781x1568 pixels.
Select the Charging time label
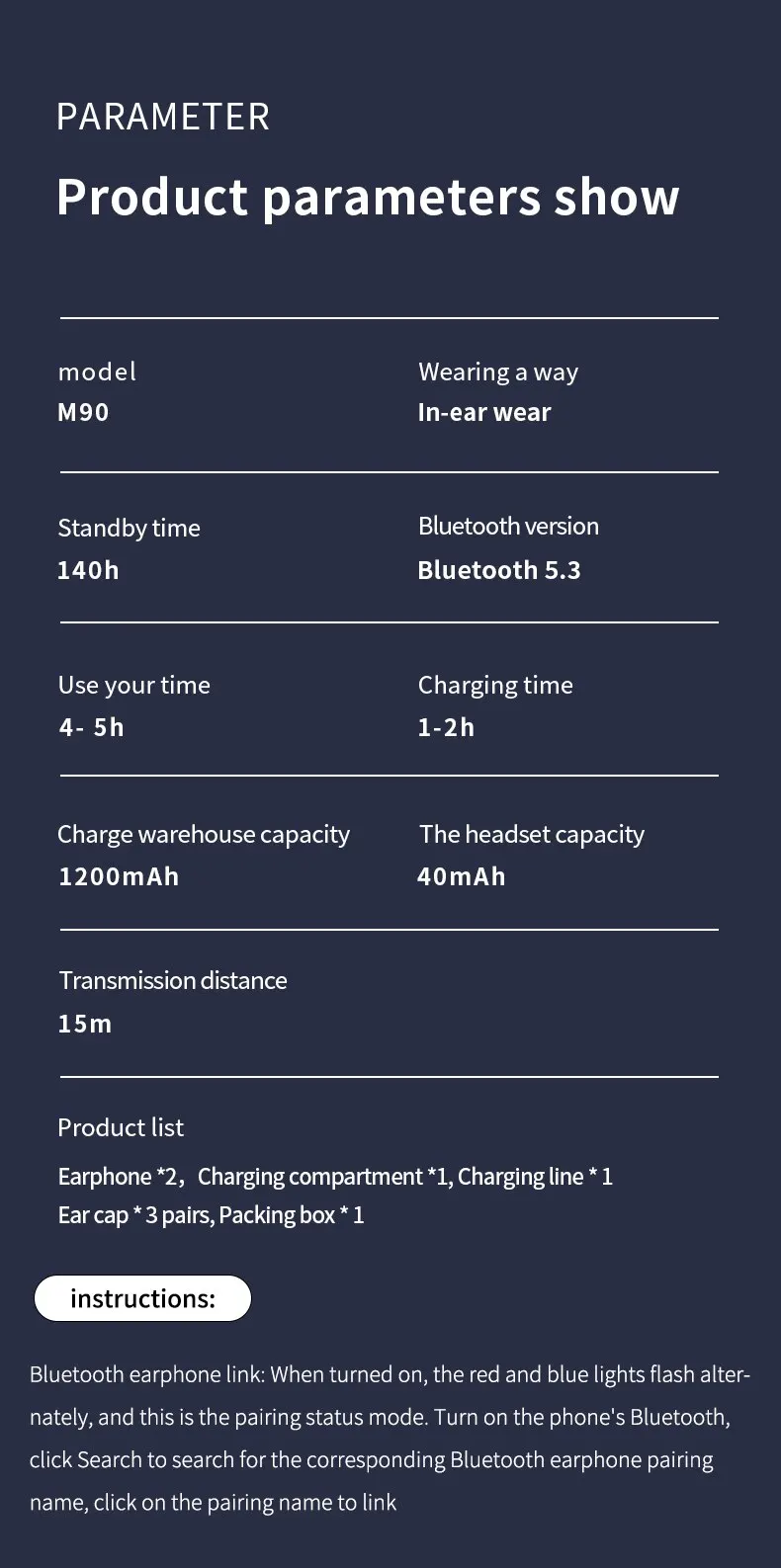pyautogui.click(x=495, y=686)
